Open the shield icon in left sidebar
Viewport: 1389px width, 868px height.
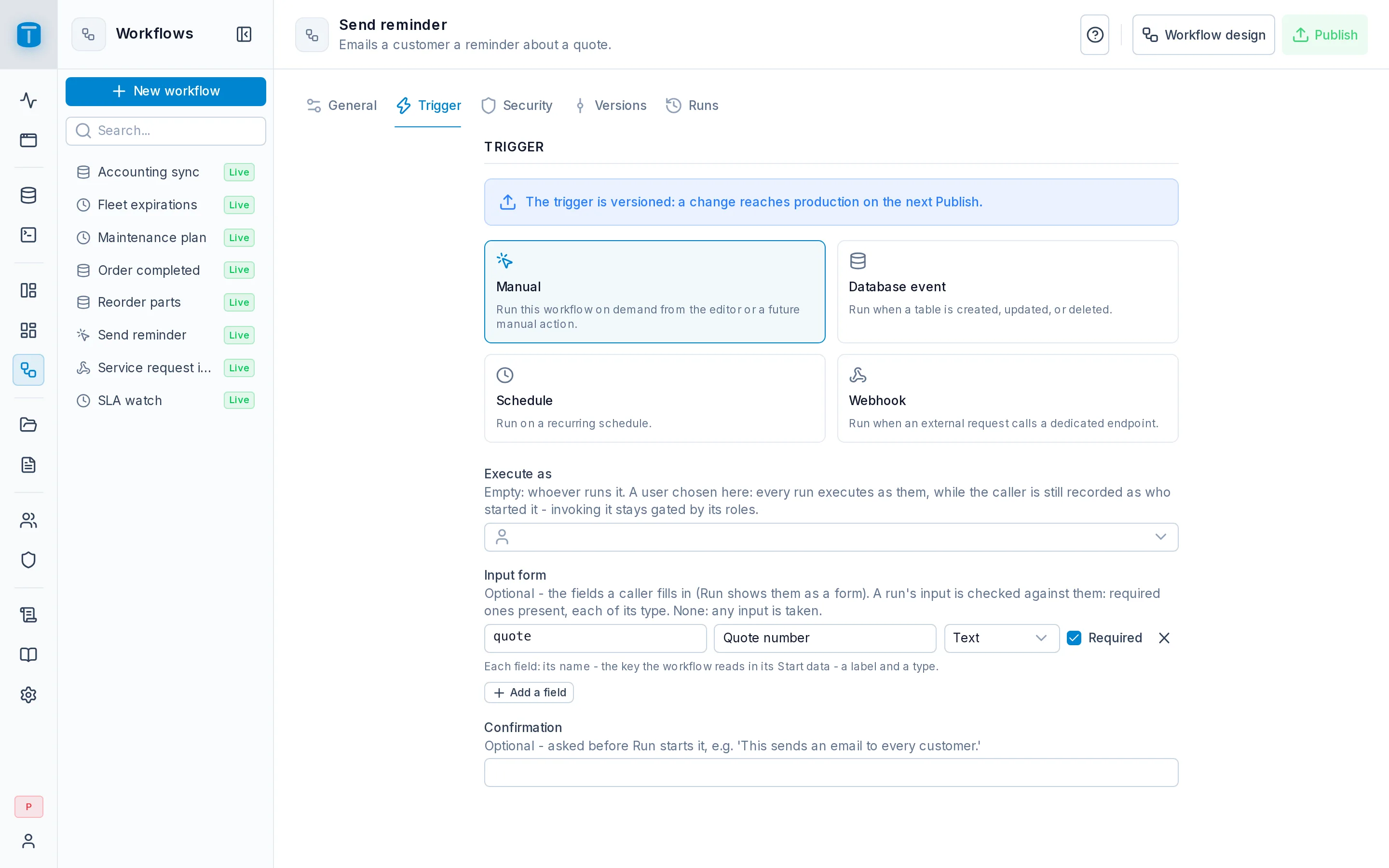(x=29, y=560)
